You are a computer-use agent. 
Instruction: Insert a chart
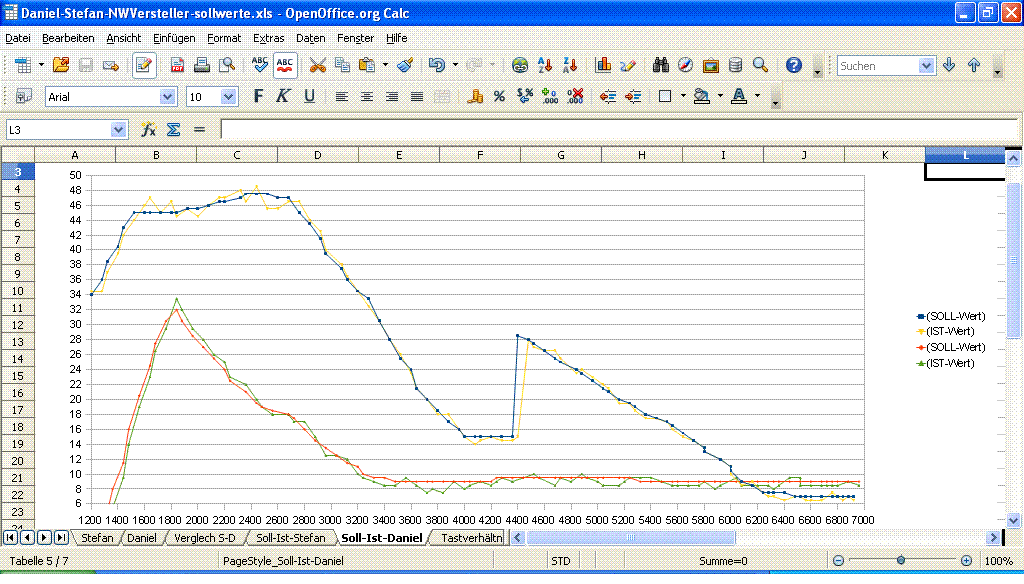click(x=603, y=65)
